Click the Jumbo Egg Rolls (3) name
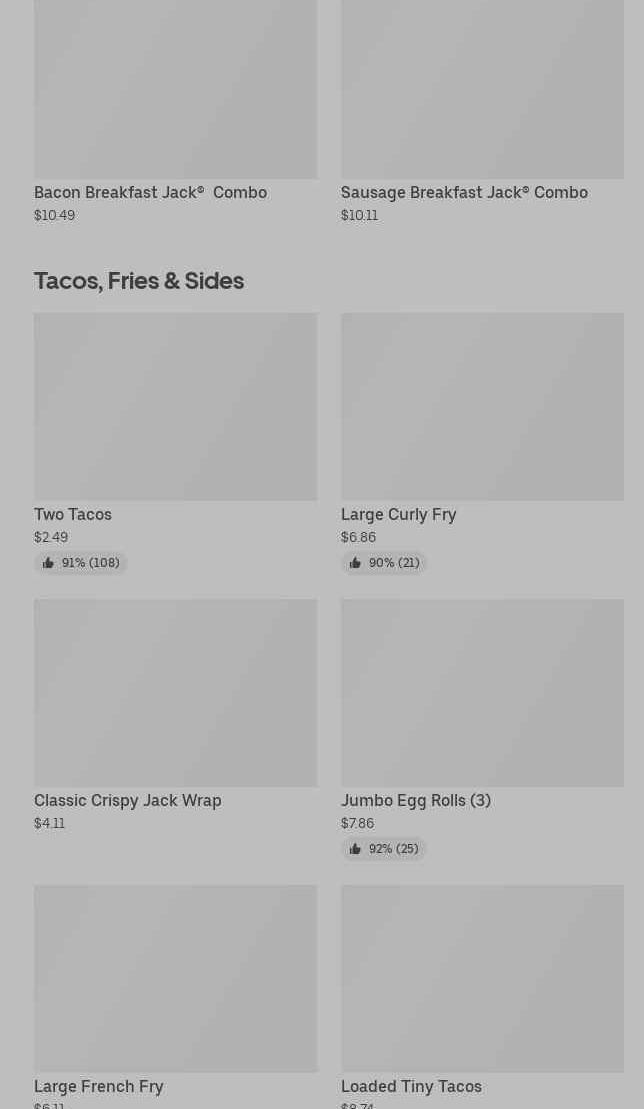 (x=415, y=800)
